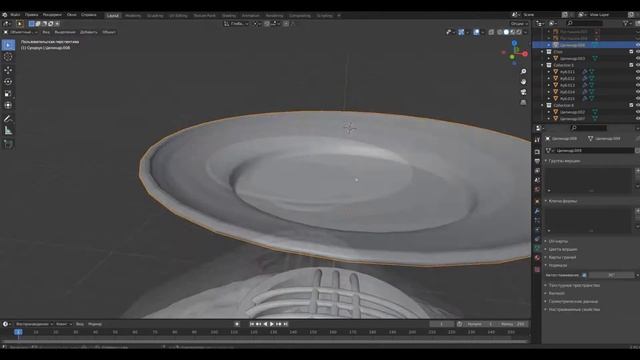Screen dimensions: 640x360
Task: Switch viewport to solid shading
Action: pos(506,32)
